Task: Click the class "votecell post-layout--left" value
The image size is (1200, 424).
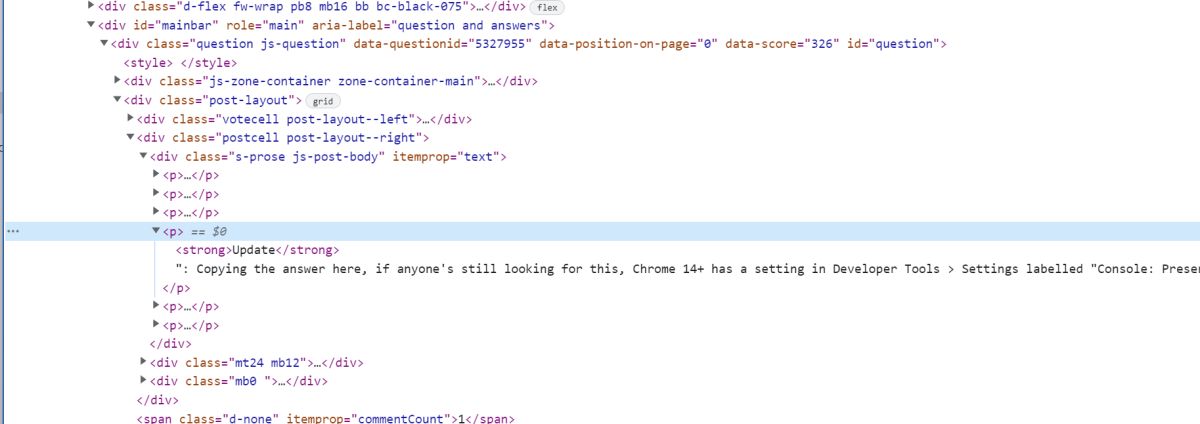Action: [314, 119]
